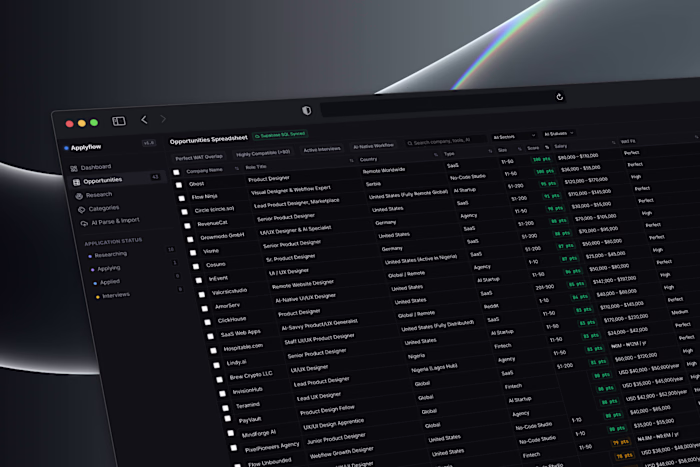Click the AmorServ company cell
Image resolution: width=700 pixels, height=467 pixels.
pyautogui.click(x=227, y=306)
